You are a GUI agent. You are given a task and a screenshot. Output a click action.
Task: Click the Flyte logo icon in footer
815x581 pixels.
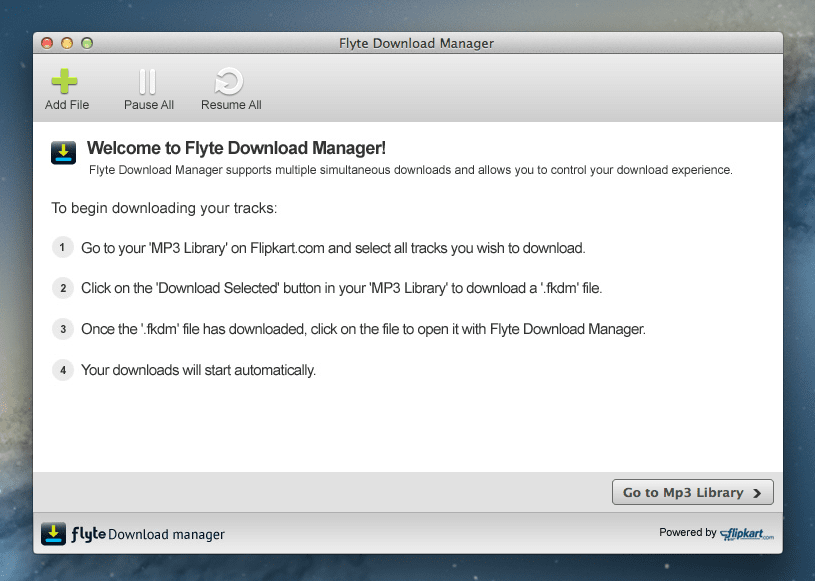click(54, 534)
